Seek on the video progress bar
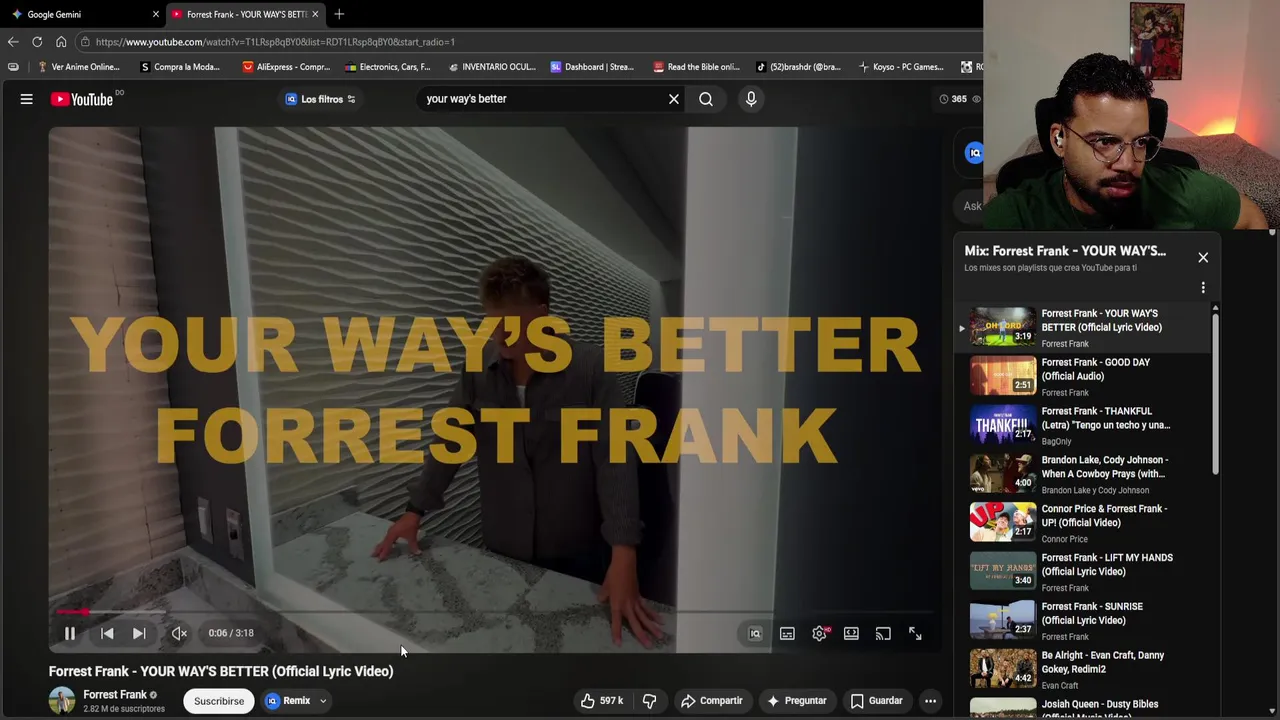This screenshot has width=1280, height=720. pos(494,611)
